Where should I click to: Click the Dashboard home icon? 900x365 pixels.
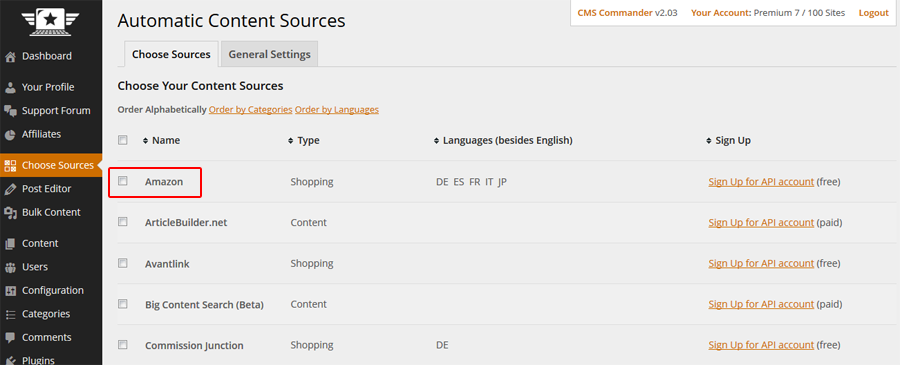click(10, 56)
